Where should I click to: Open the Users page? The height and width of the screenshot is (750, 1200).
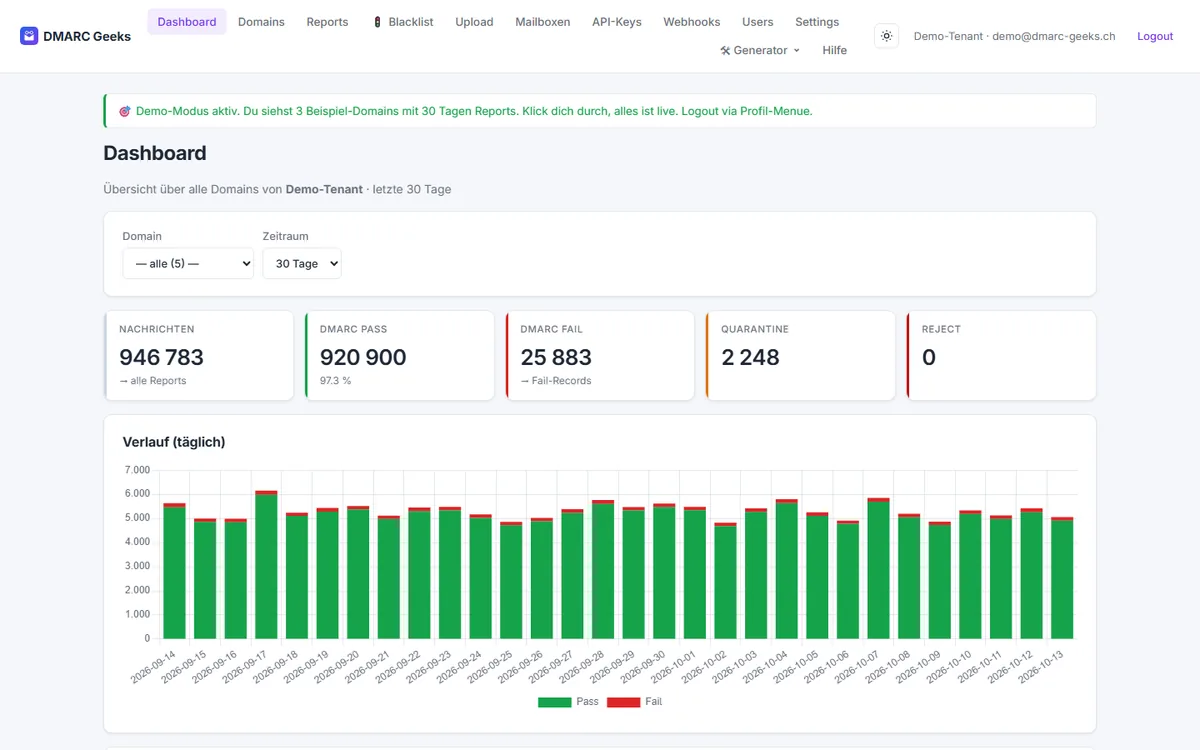click(758, 22)
